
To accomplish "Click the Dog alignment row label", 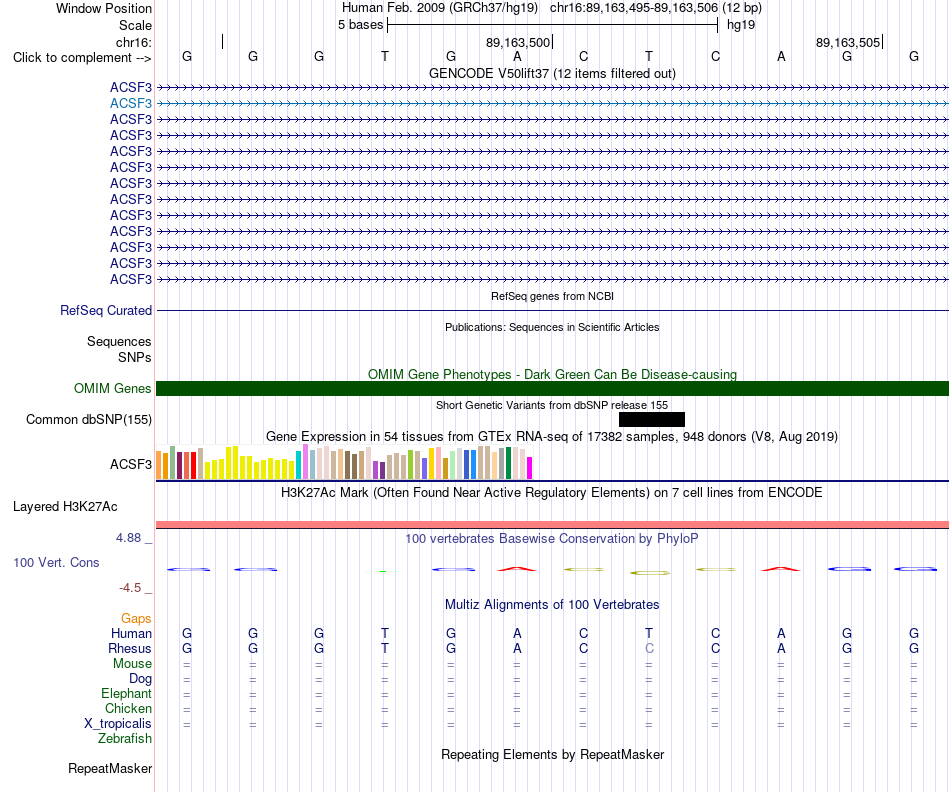I will pos(140,679).
